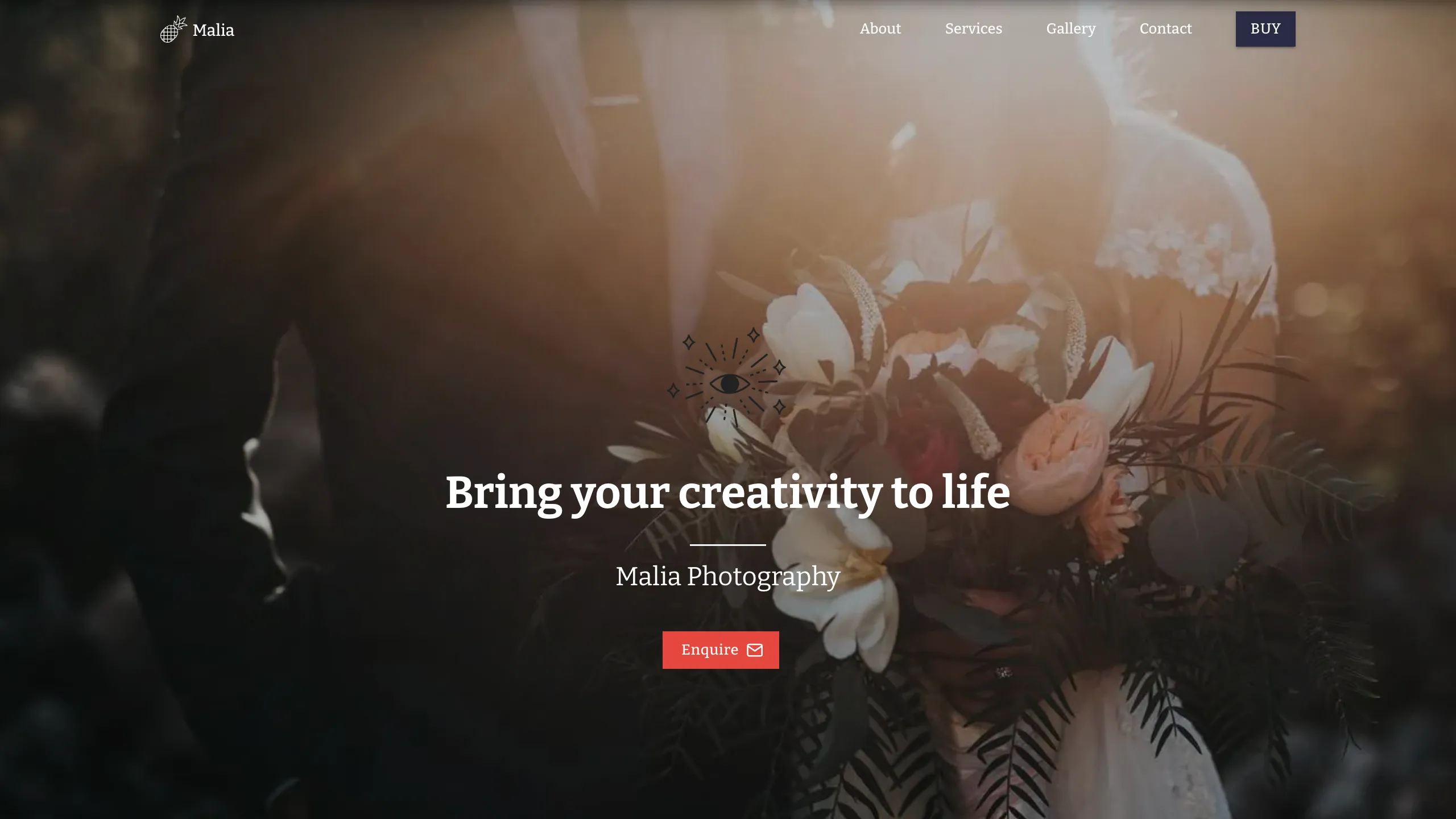Click the BUY button
Screen dimensions: 1456x819
pyautogui.click(x=1265, y=29)
